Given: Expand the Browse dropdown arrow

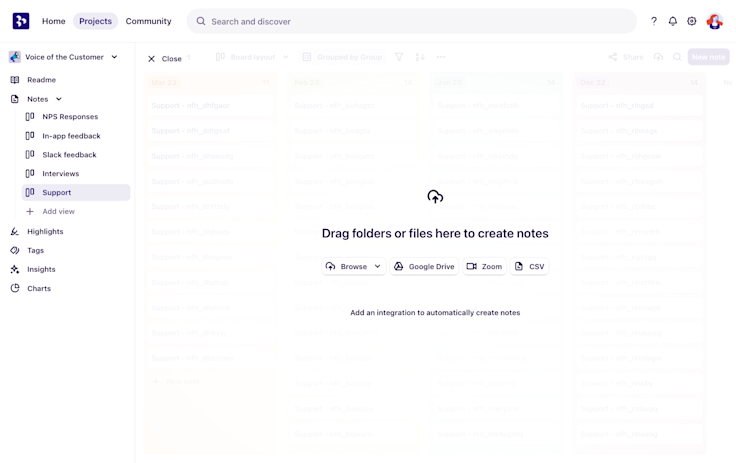Looking at the screenshot, I should click(377, 266).
